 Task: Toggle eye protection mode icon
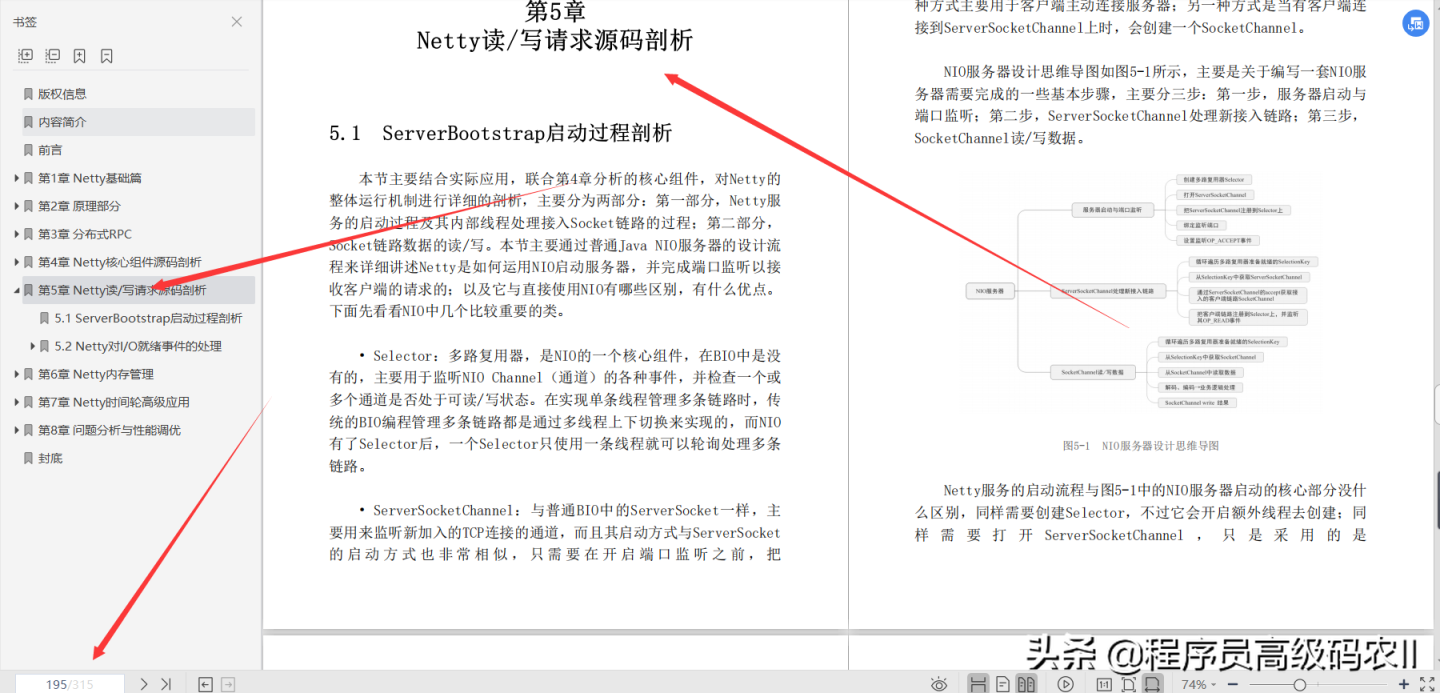point(939,684)
